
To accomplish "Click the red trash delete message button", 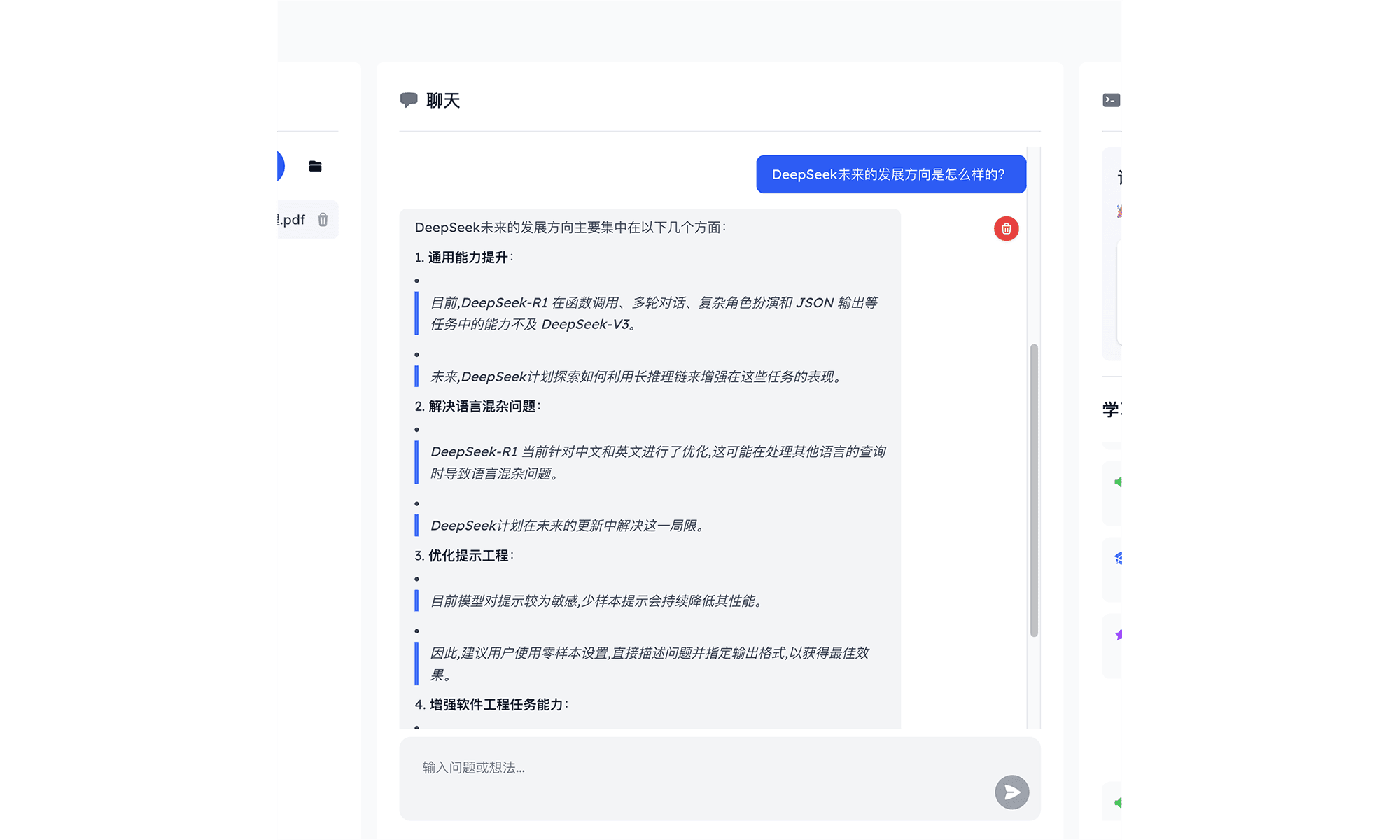I will [x=1006, y=229].
